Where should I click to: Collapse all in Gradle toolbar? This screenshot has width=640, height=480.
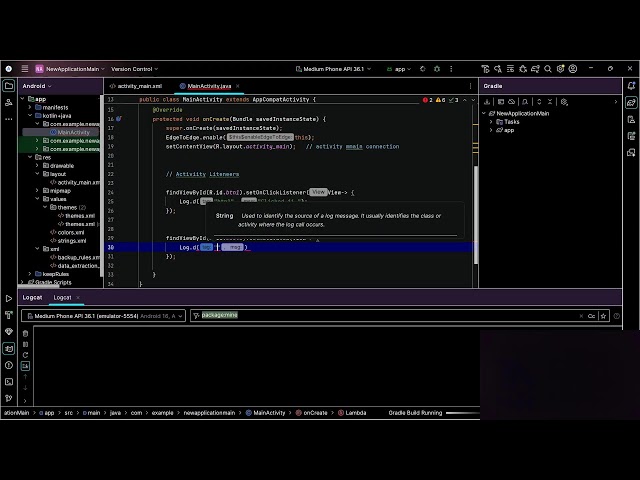550,102
